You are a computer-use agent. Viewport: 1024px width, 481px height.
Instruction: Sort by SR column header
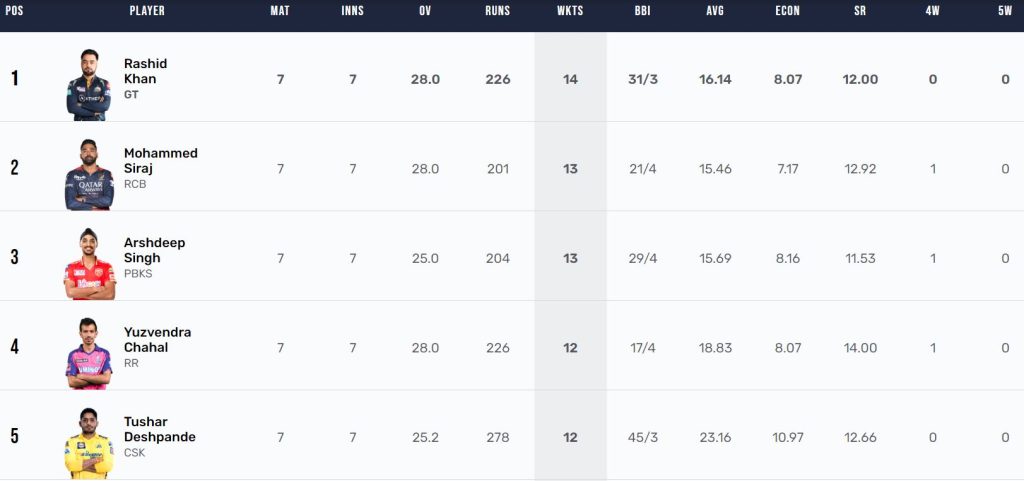pyautogui.click(x=860, y=11)
